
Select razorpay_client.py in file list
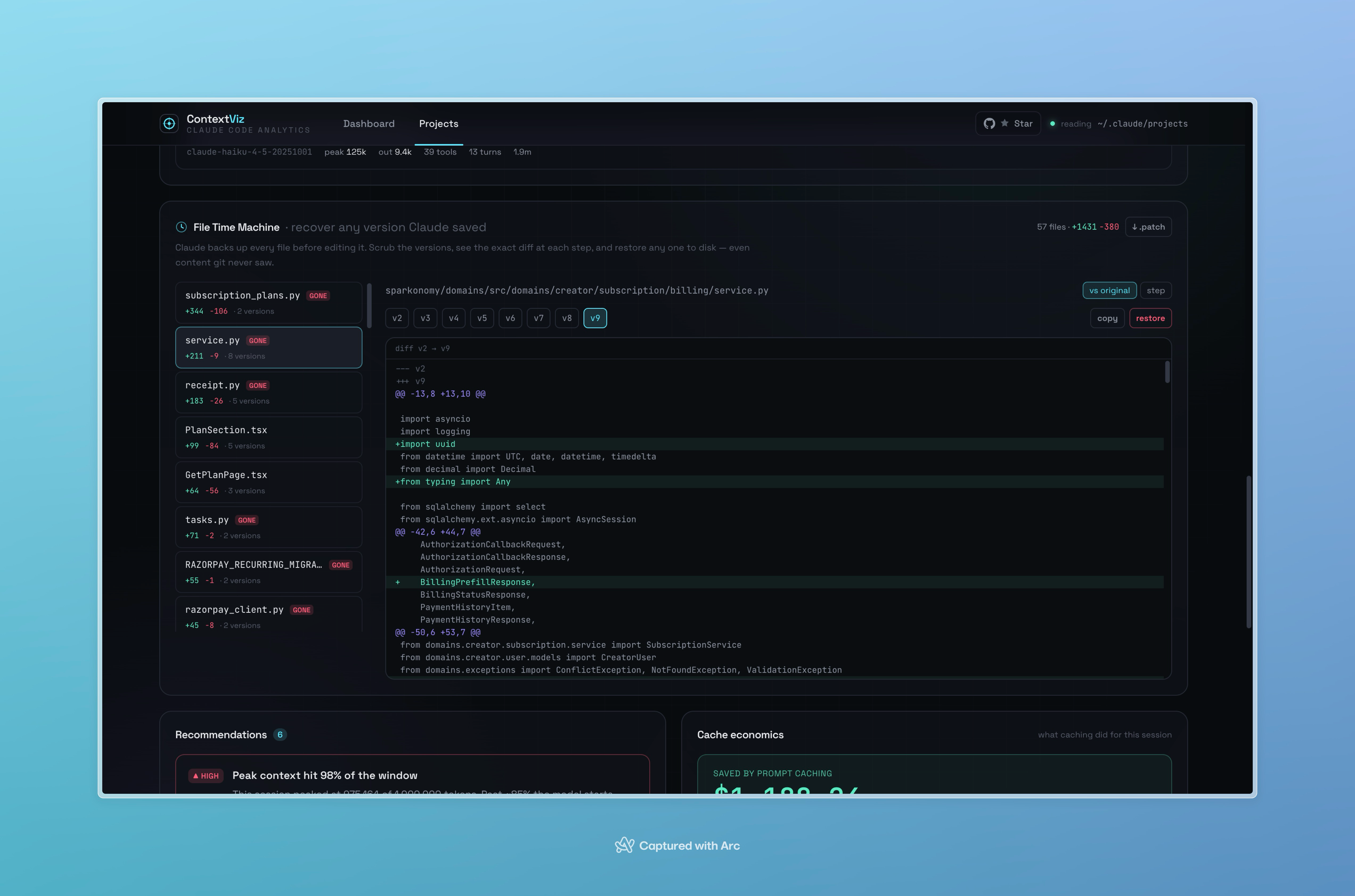click(x=269, y=614)
